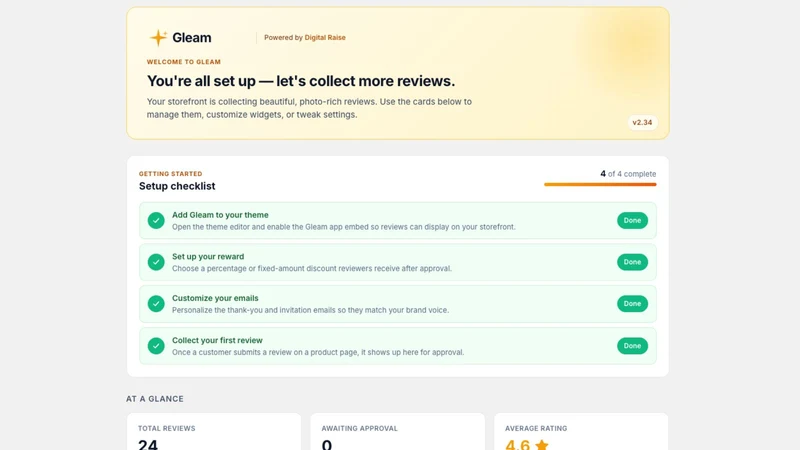Select the 'Add Gleam to your theme' title
Screen dimensions: 800x450
[220, 215]
